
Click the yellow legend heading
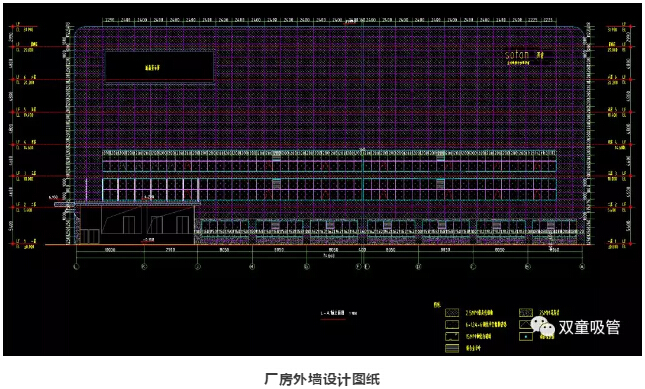436,305
